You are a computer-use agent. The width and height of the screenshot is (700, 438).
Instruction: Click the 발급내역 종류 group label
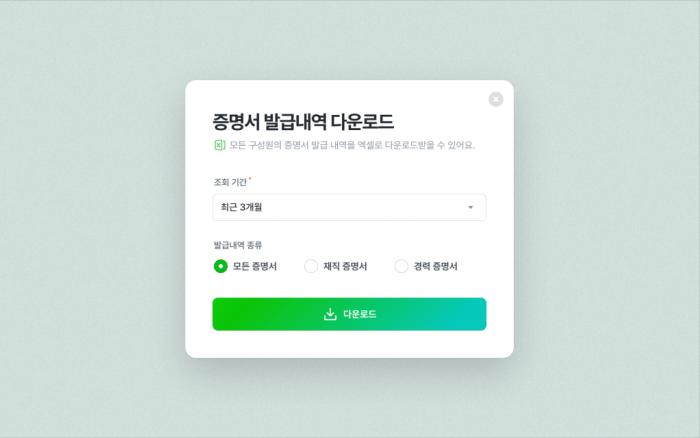point(238,245)
